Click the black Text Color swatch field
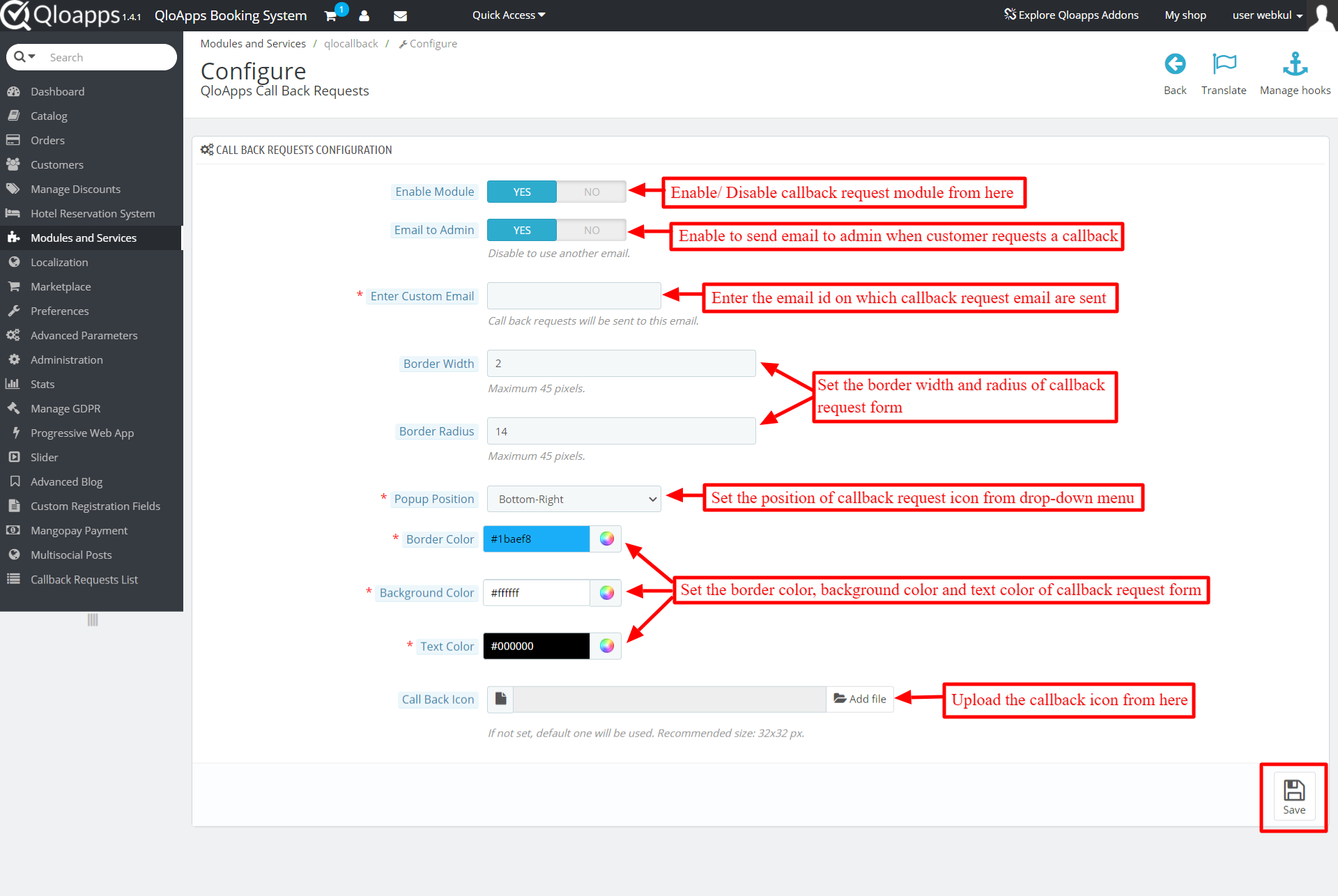The width and height of the screenshot is (1338, 896). pos(536,646)
